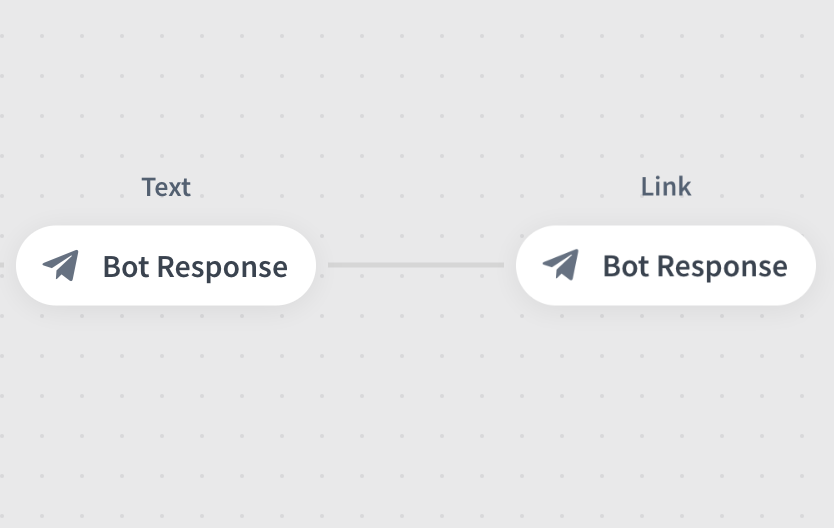The image size is (834, 528).
Task: Activate the white pill under the Link heading
Action: [x=666, y=265]
